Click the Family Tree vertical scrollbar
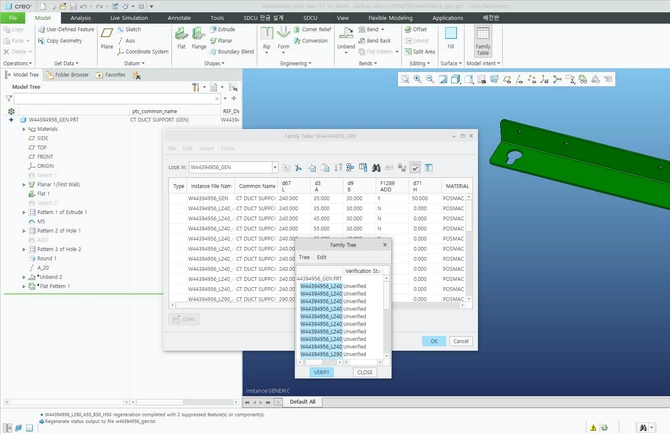The height and width of the screenshot is (434, 670). coord(386,318)
